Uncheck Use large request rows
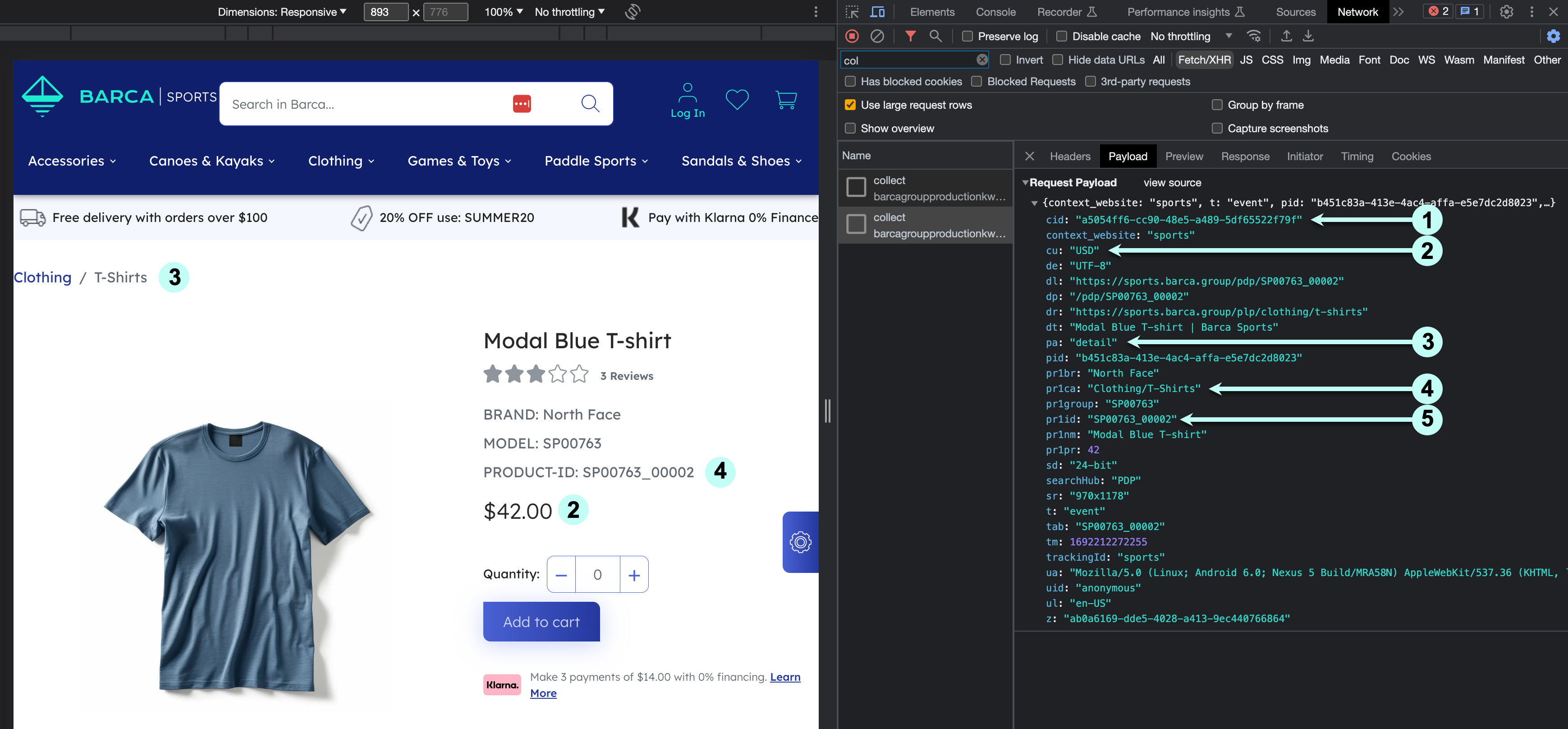Screen dimensions: 1568x729 (850, 105)
